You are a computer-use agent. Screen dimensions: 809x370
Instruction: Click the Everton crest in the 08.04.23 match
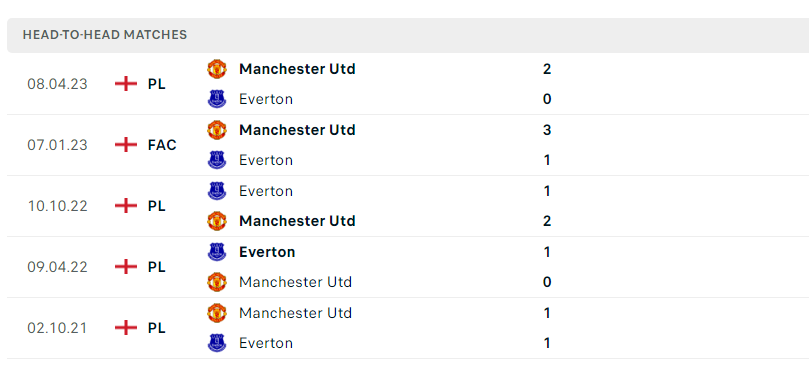[217, 99]
